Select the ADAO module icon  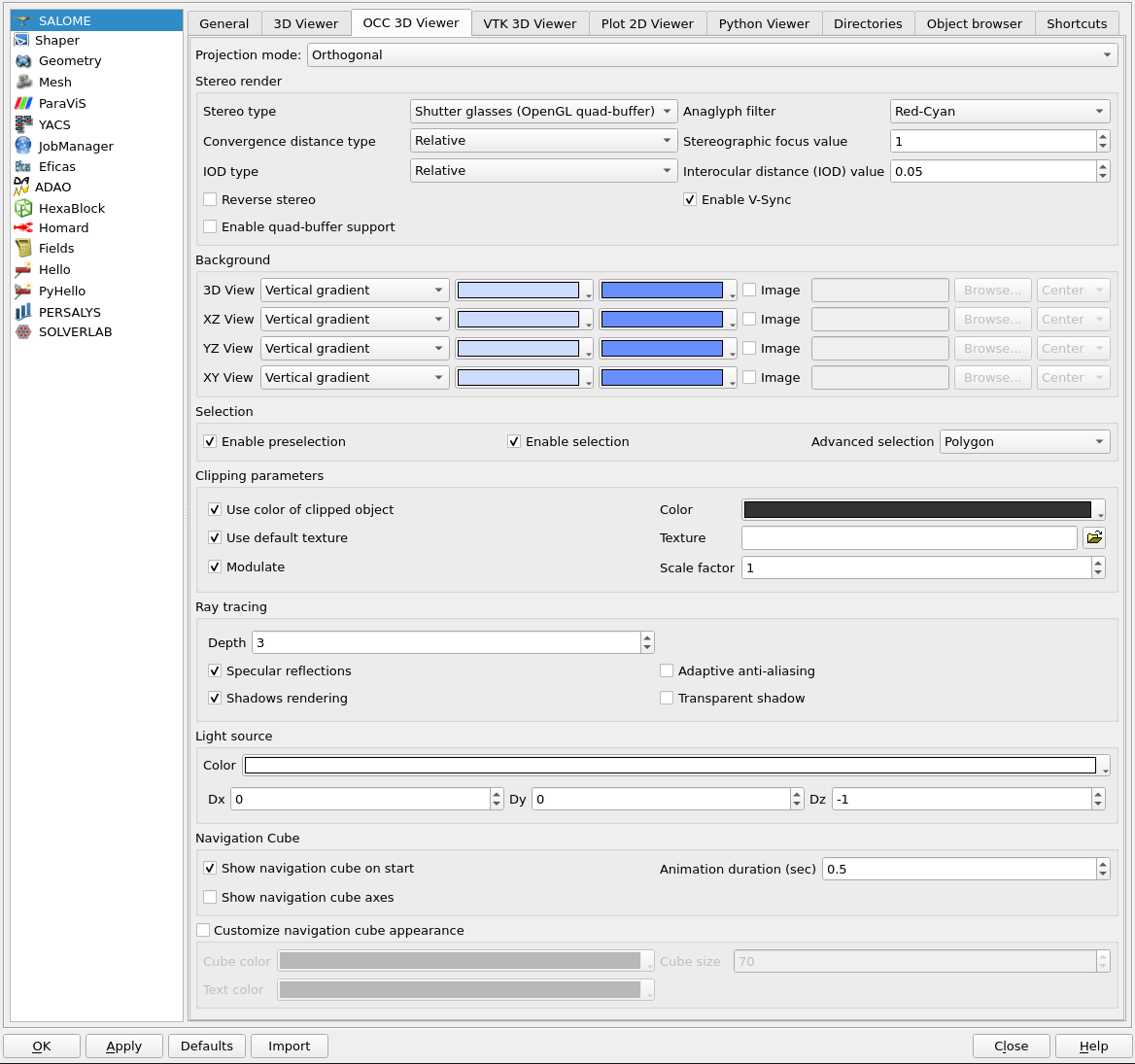coord(21,187)
